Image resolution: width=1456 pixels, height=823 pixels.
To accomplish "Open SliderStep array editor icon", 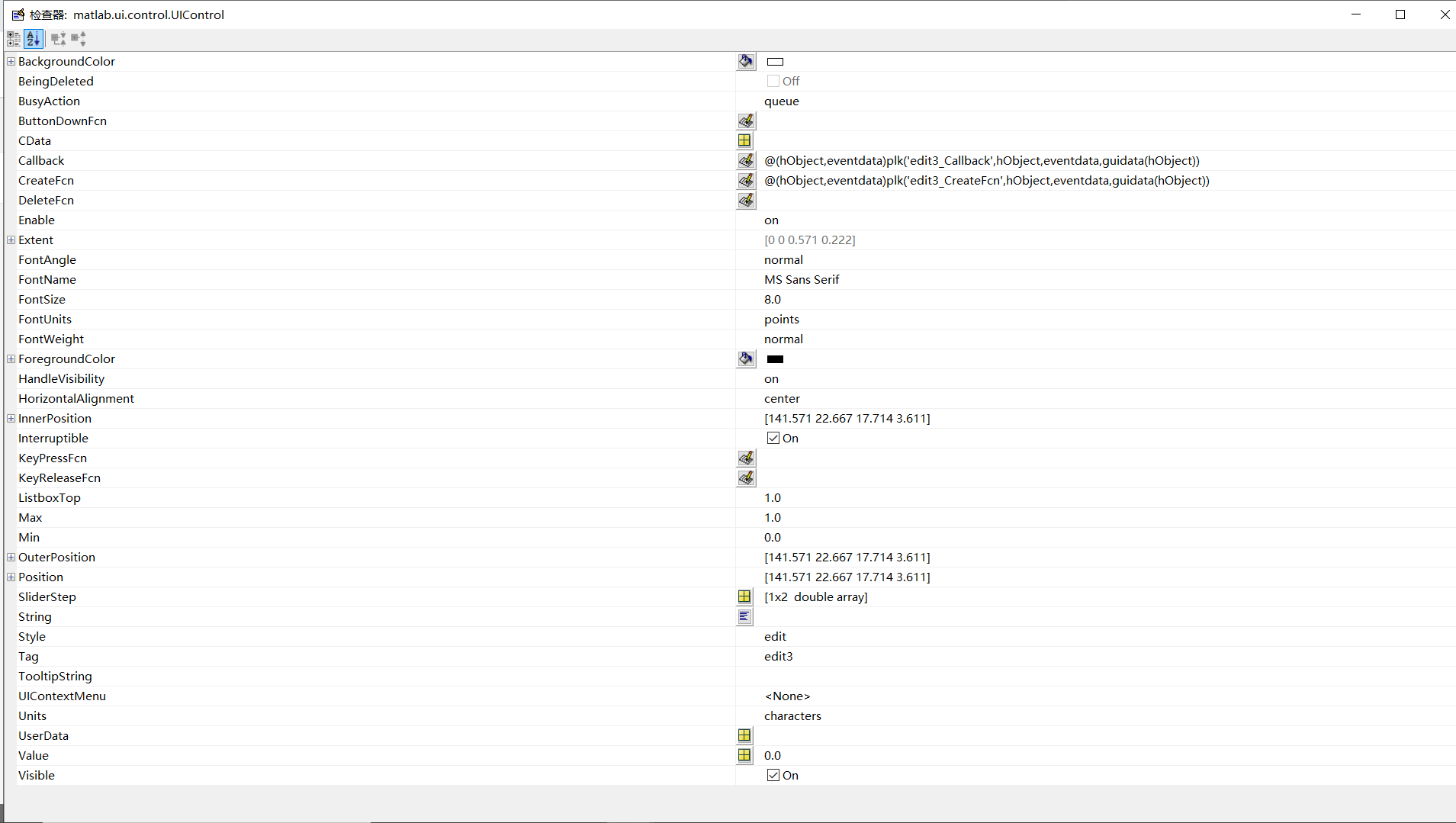I will 744,596.
